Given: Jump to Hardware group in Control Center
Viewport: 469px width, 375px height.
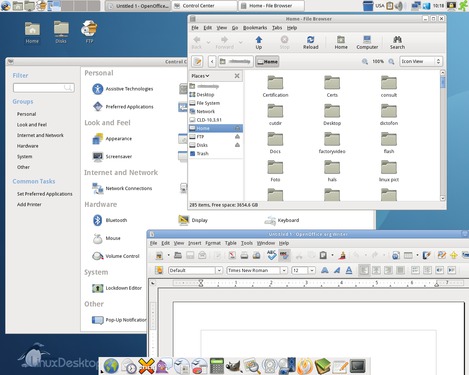Looking at the screenshot, I should pos(28,146).
